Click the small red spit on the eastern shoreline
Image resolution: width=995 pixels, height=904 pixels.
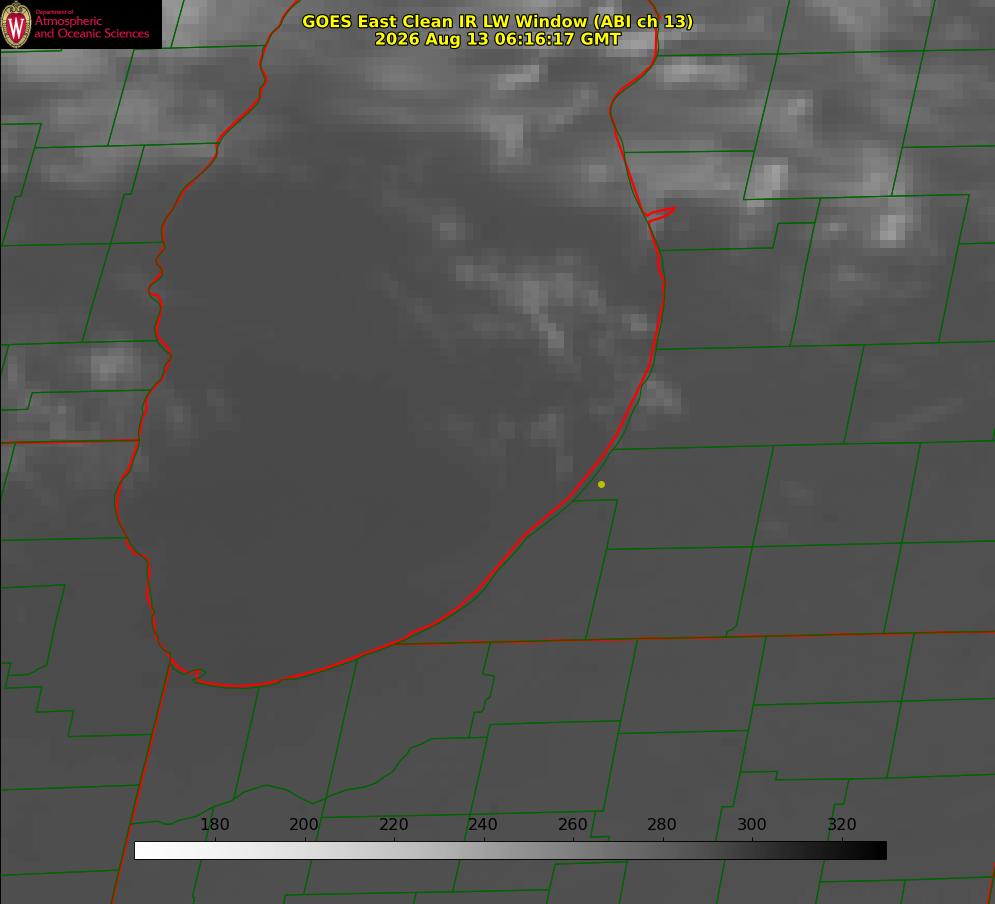click(660, 214)
